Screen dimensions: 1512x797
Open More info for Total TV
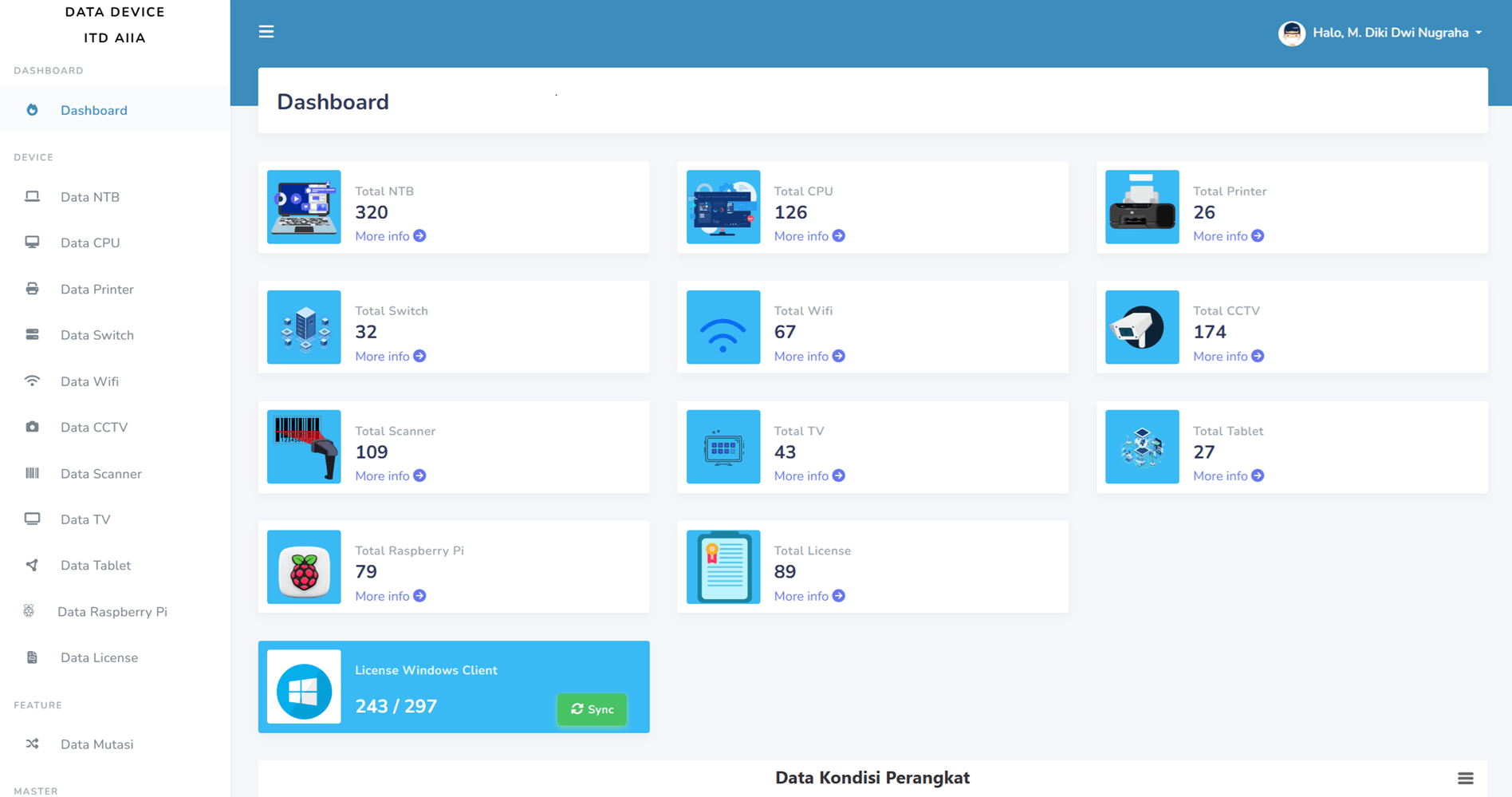point(809,475)
